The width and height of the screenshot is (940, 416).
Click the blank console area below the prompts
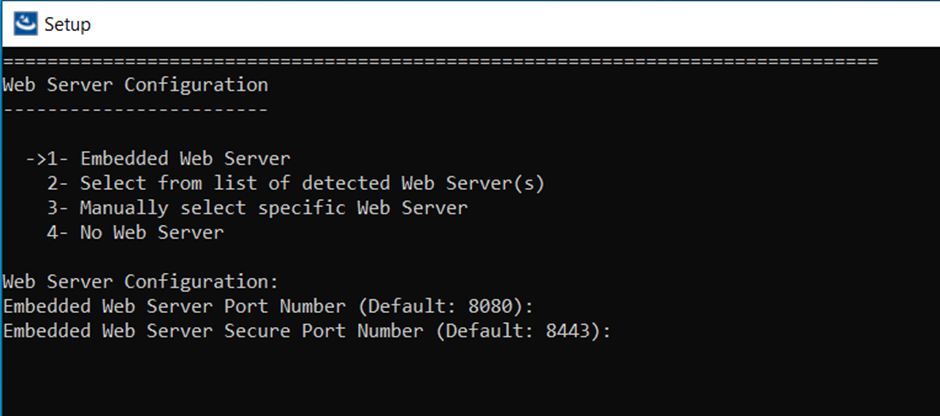pos(470,380)
